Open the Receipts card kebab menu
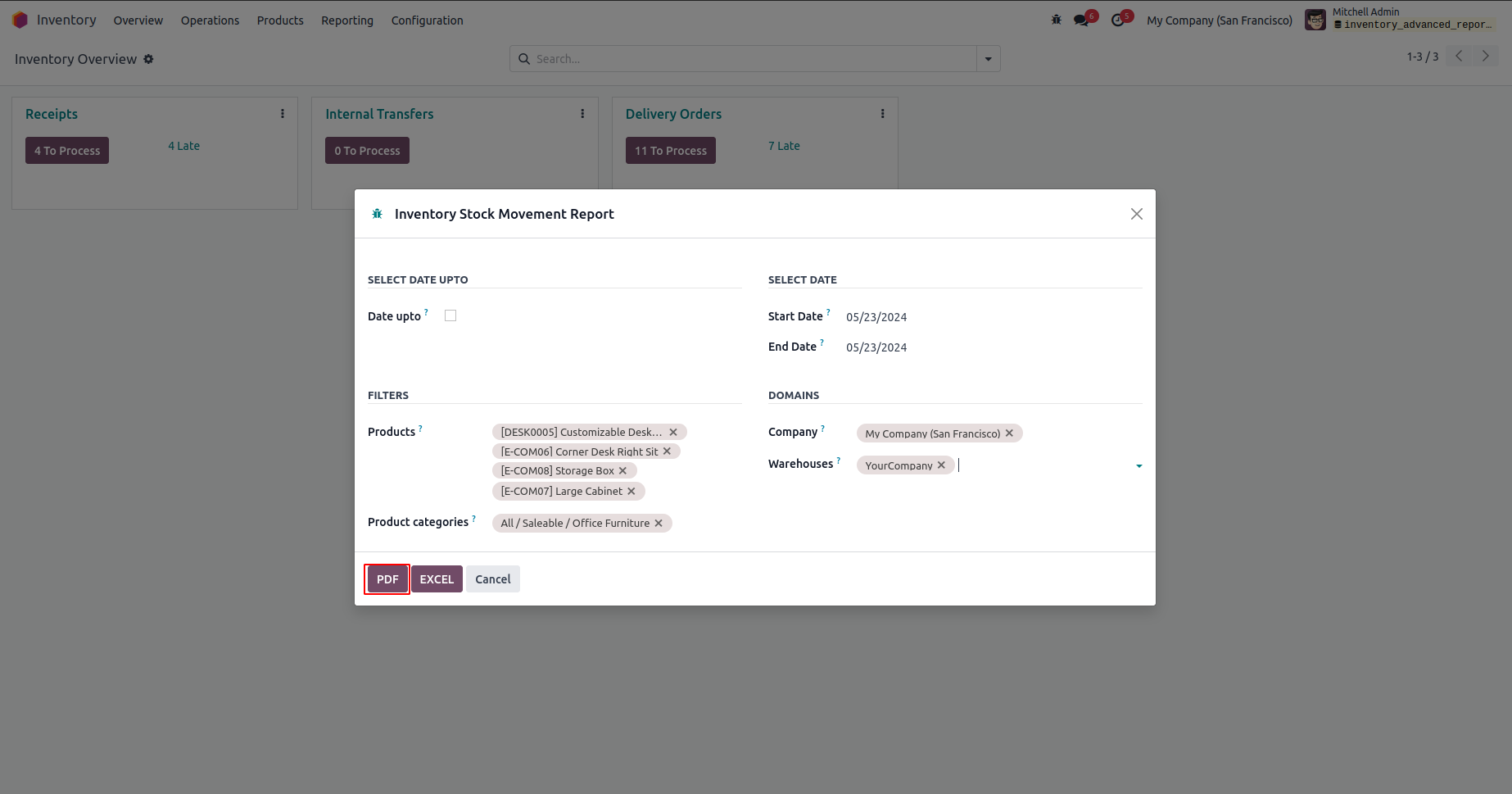The height and width of the screenshot is (794, 1512). (283, 114)
